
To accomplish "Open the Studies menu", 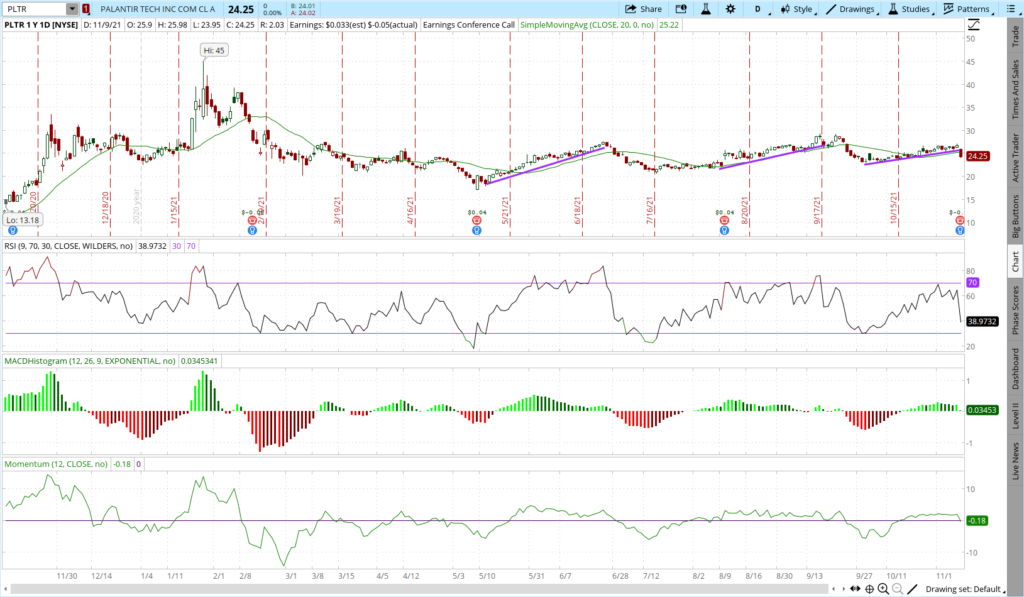I will pyautogui.click(x=907, y=8).
